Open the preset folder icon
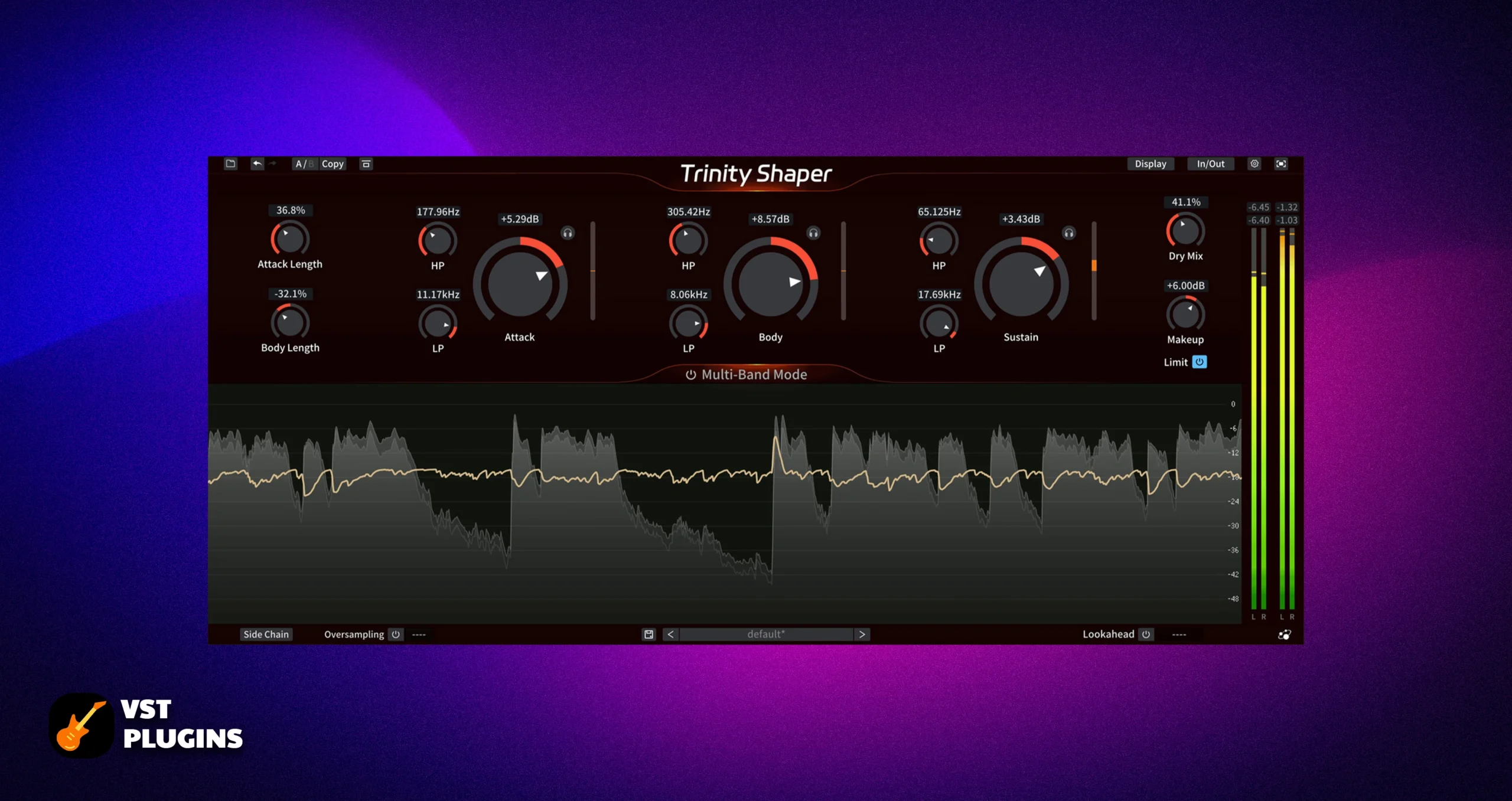The height and width of the screenshot is (801, 1512). 230,164
